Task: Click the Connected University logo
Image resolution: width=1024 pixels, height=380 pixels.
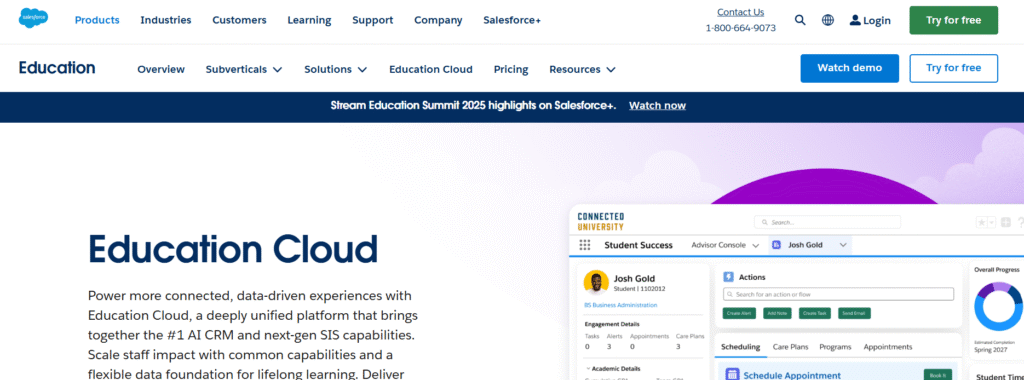Action: click(601, 221)
